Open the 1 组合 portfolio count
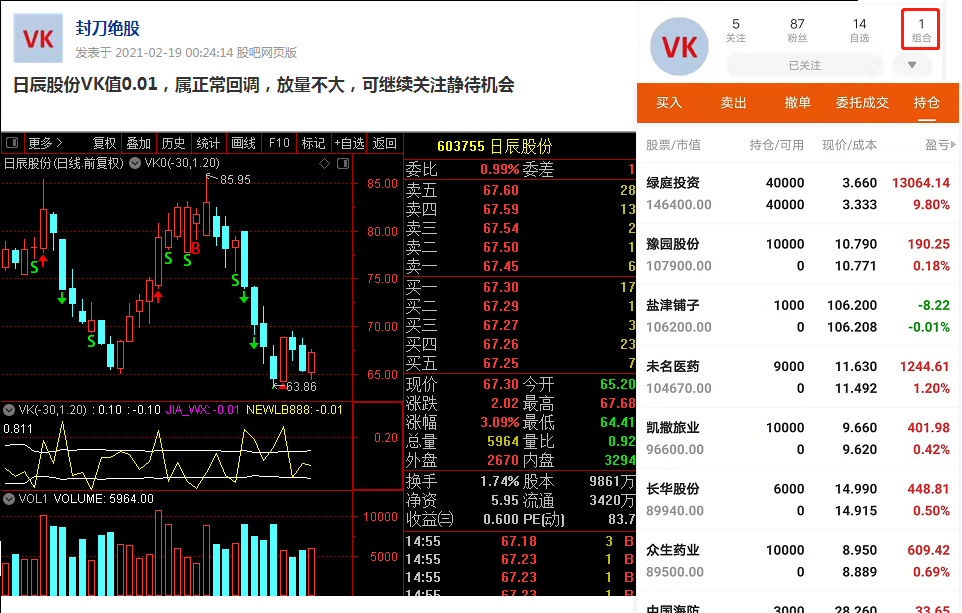The image size is (962, 613). point(921,30)
